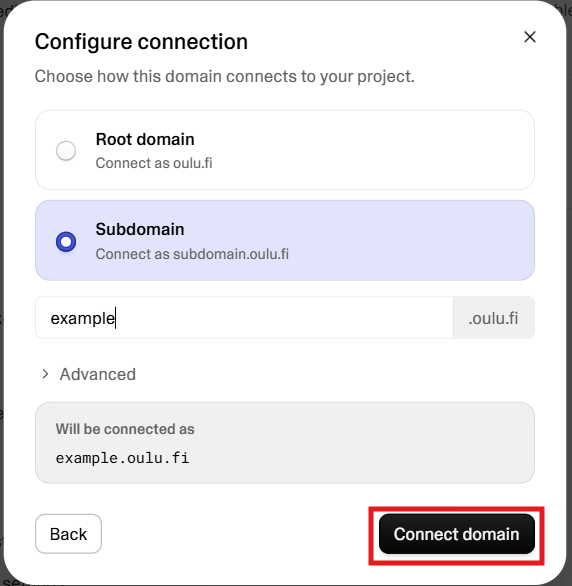Click the example.oulu.fi preview text
572x586 pixels.
122,458
